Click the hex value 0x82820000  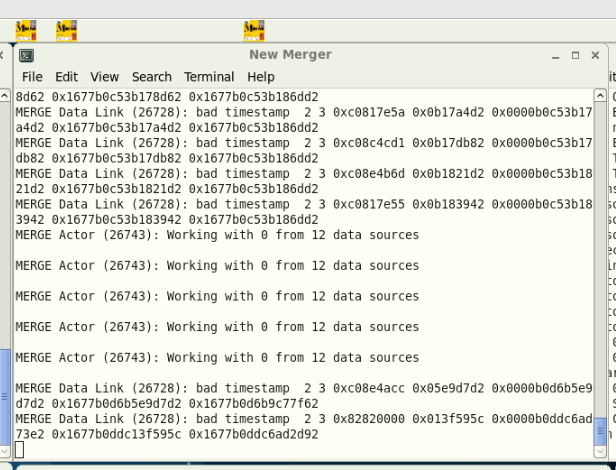click(x=369, y=419)
